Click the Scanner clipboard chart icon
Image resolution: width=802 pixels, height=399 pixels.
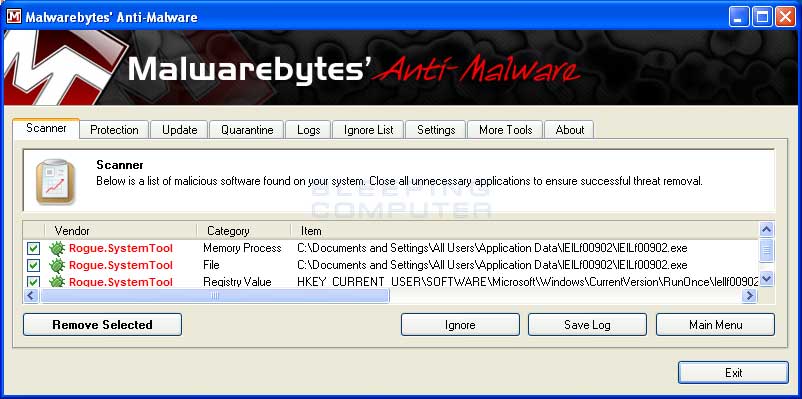55,182
